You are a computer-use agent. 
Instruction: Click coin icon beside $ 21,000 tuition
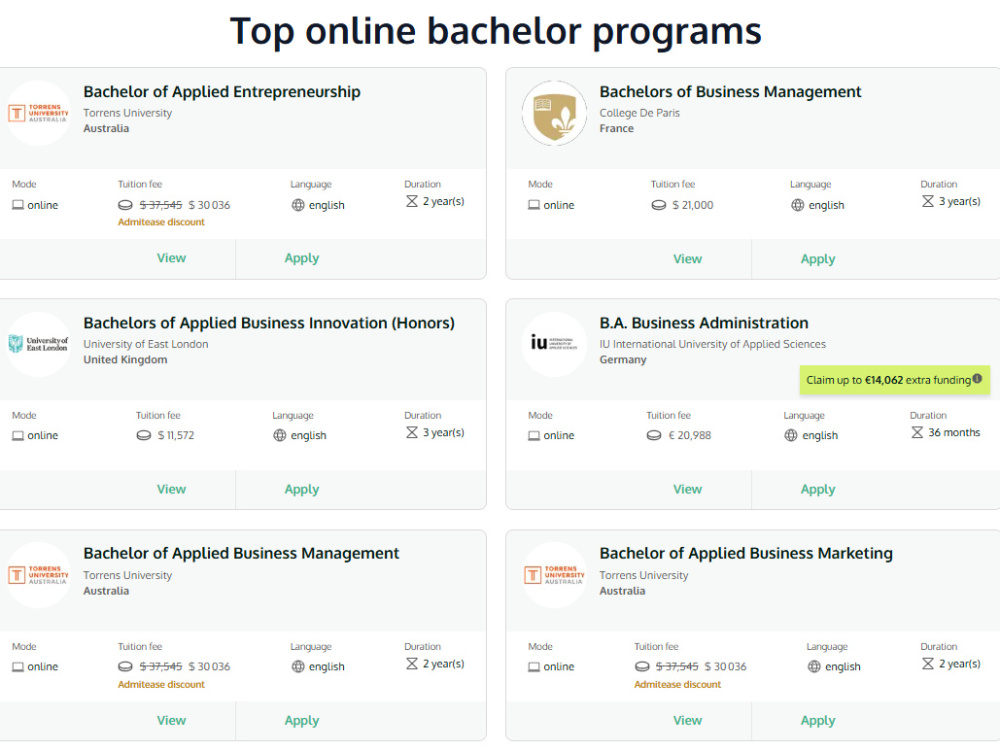click(659, 205)
